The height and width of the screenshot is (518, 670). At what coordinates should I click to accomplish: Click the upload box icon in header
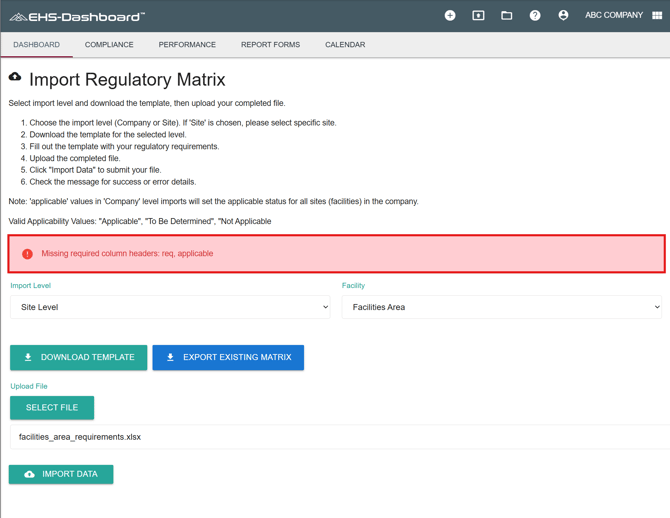478,15
